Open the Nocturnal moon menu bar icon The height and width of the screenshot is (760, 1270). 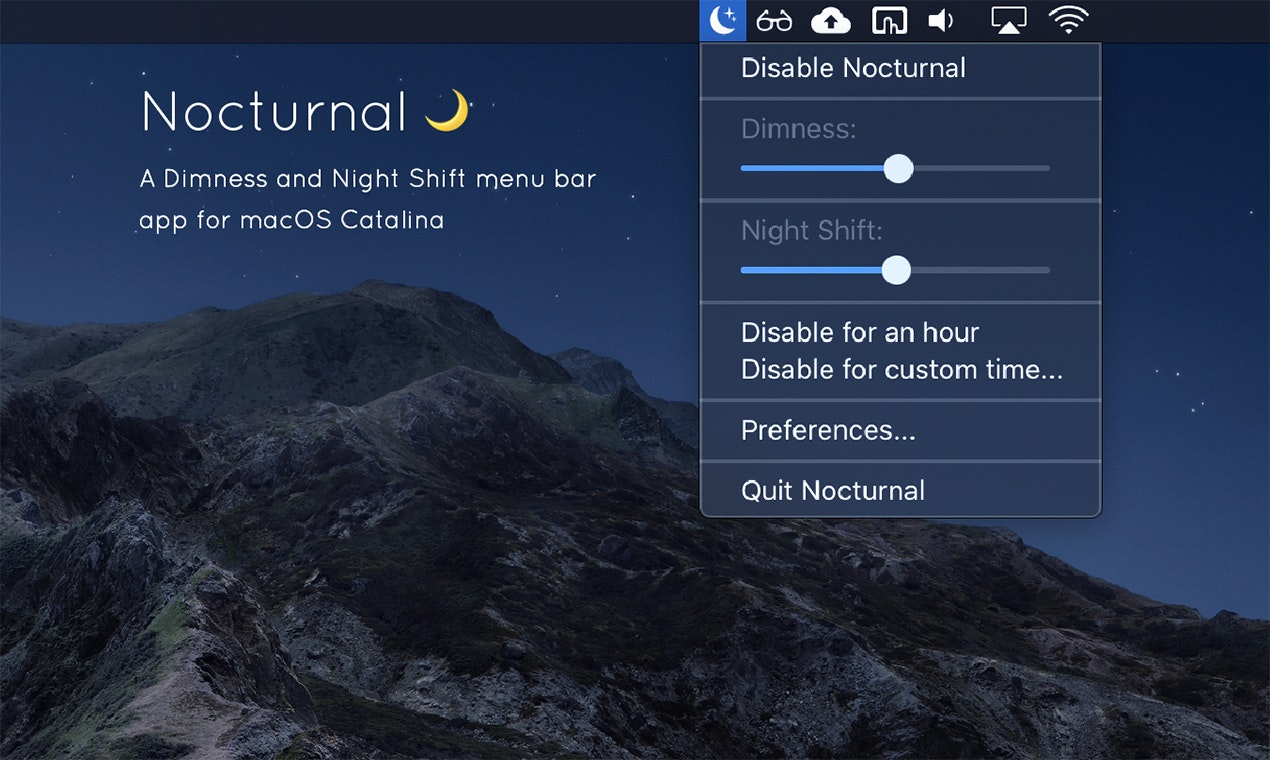(x=722, y=19)
